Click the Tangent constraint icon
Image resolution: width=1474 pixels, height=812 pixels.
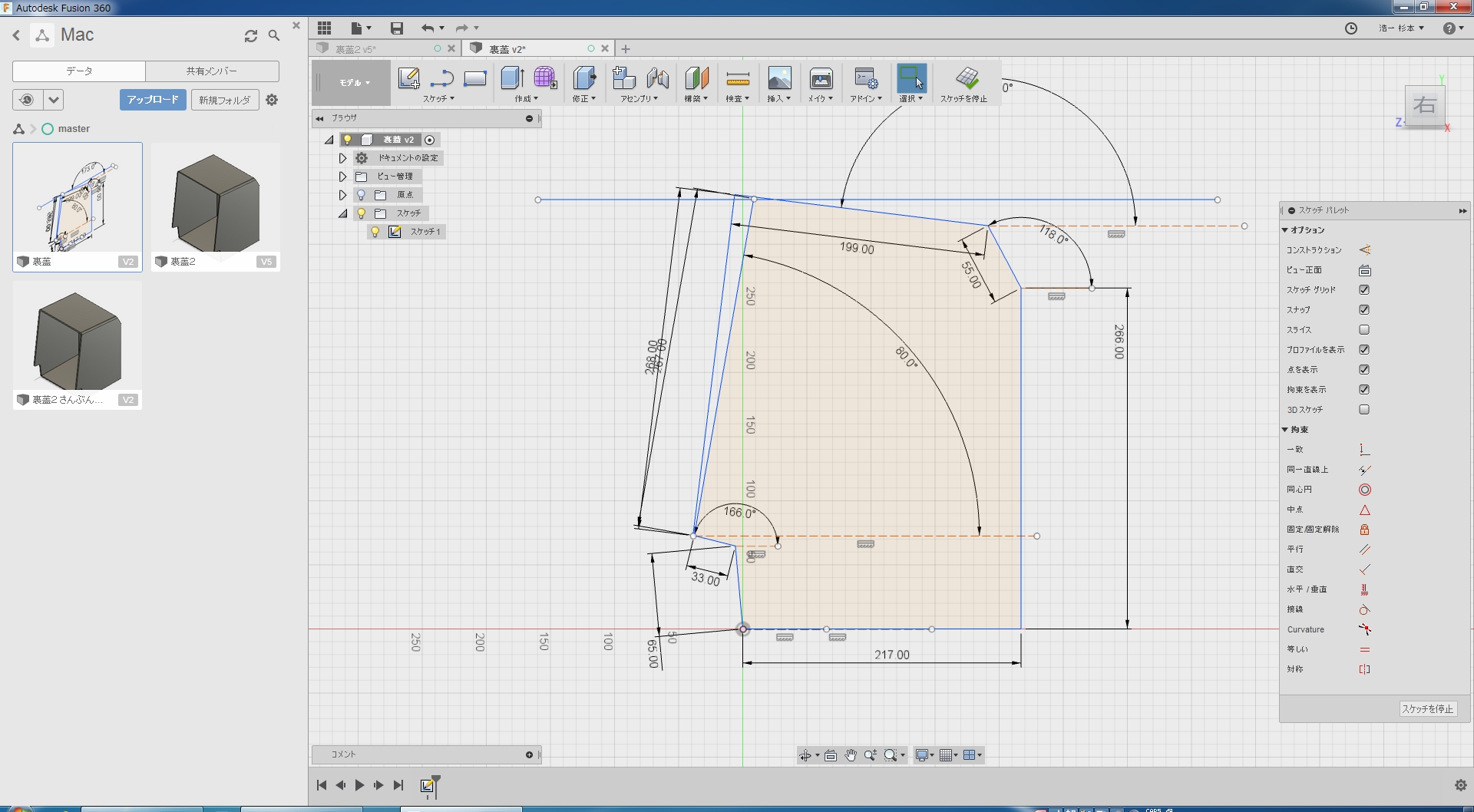pos(1364,609)
